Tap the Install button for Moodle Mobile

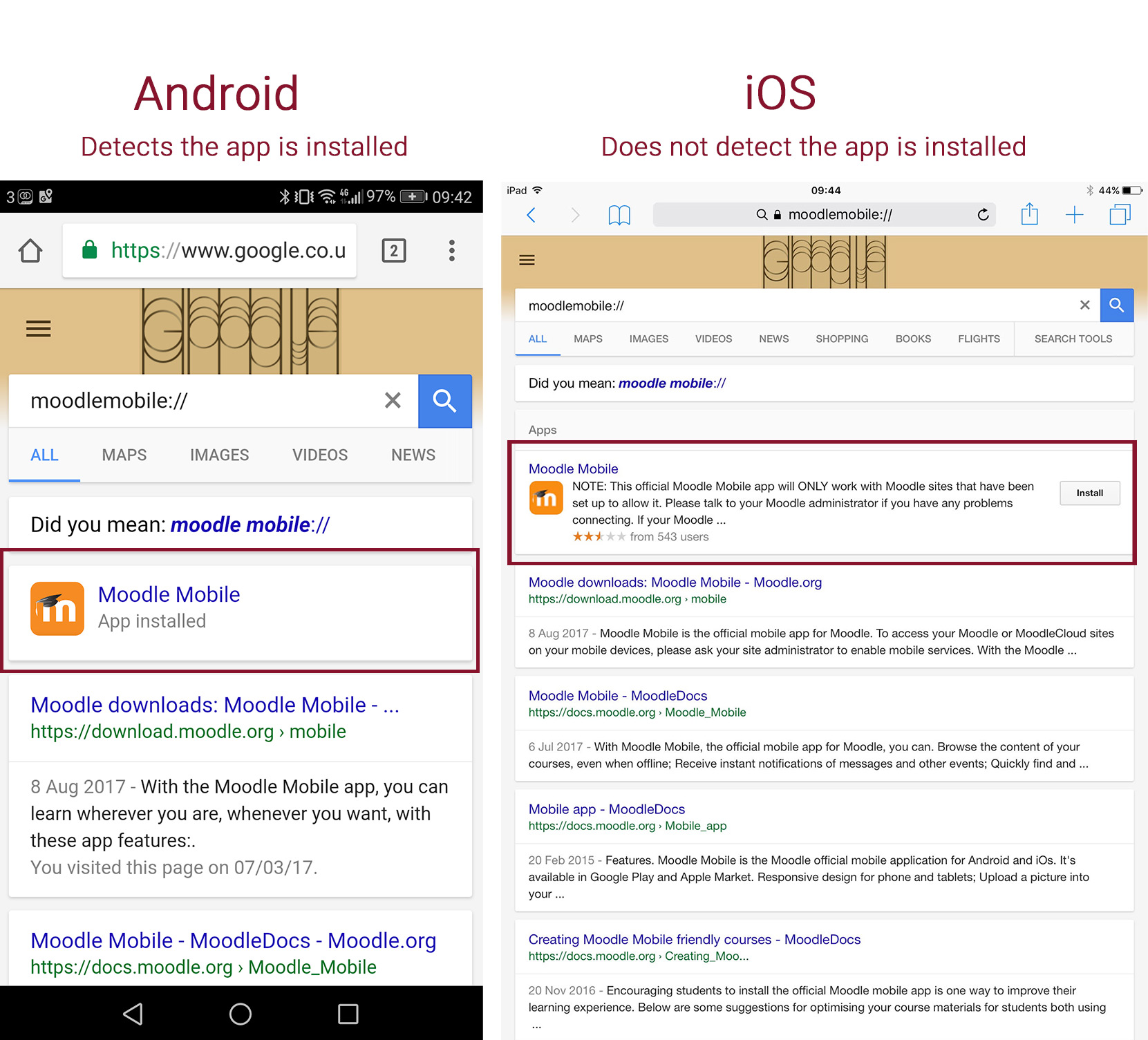(1090, 493)
